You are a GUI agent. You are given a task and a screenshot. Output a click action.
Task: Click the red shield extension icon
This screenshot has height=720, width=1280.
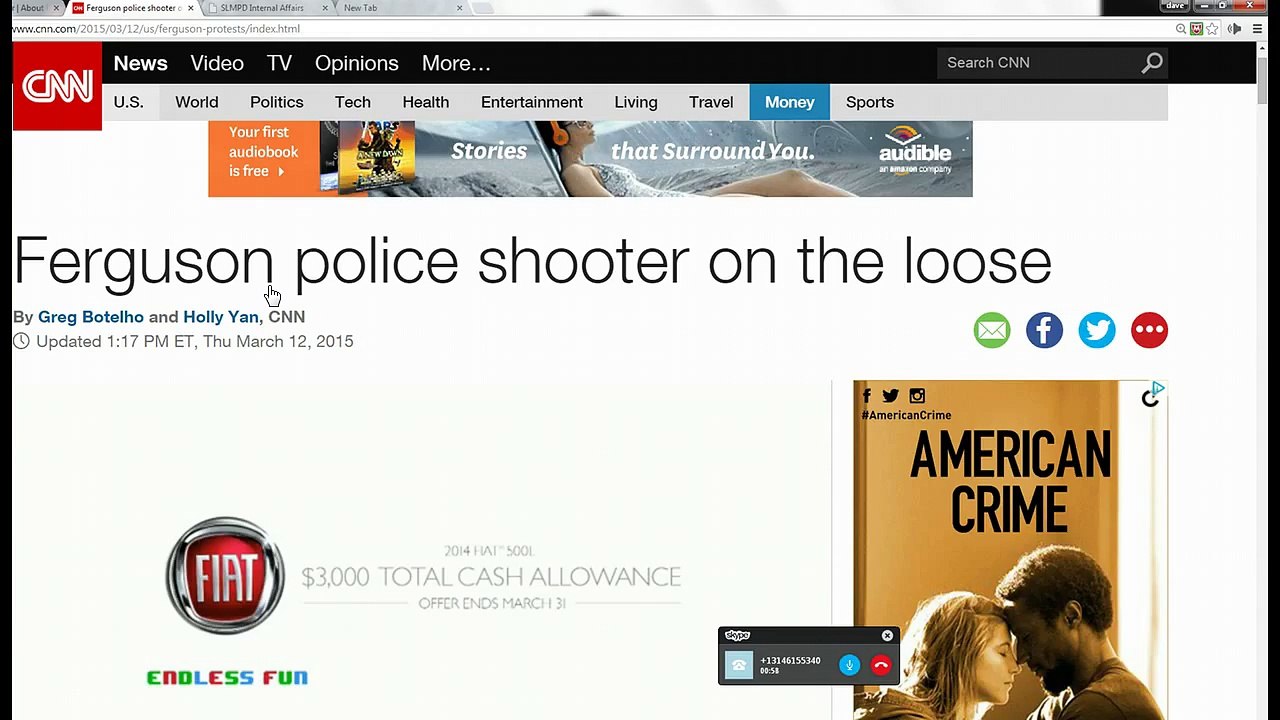(x=1196, y=29)
